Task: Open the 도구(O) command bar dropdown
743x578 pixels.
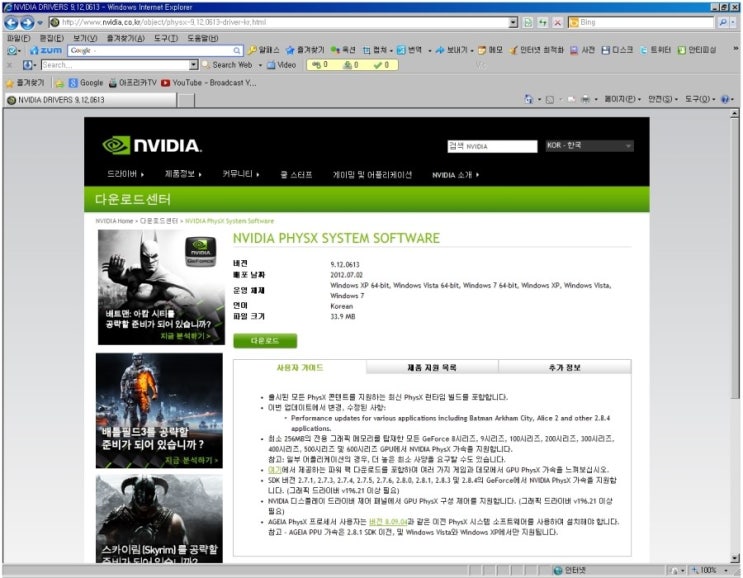Action: pos(700,99)
